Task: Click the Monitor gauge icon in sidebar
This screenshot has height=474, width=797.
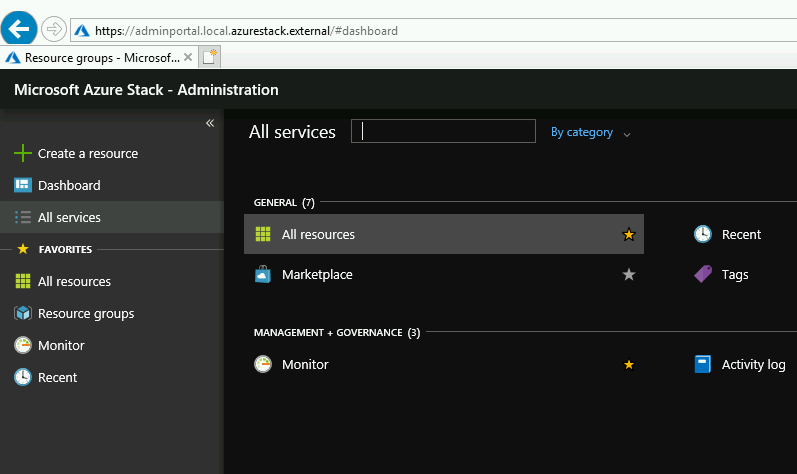Action: pyautogui.click(x=23, y=345)
